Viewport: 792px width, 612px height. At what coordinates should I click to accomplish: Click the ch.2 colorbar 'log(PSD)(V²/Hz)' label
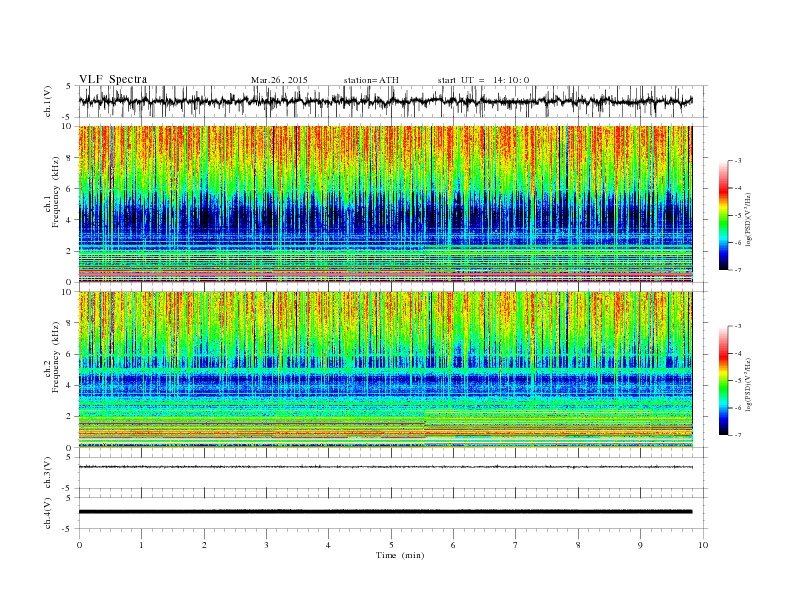pos(748,384)
